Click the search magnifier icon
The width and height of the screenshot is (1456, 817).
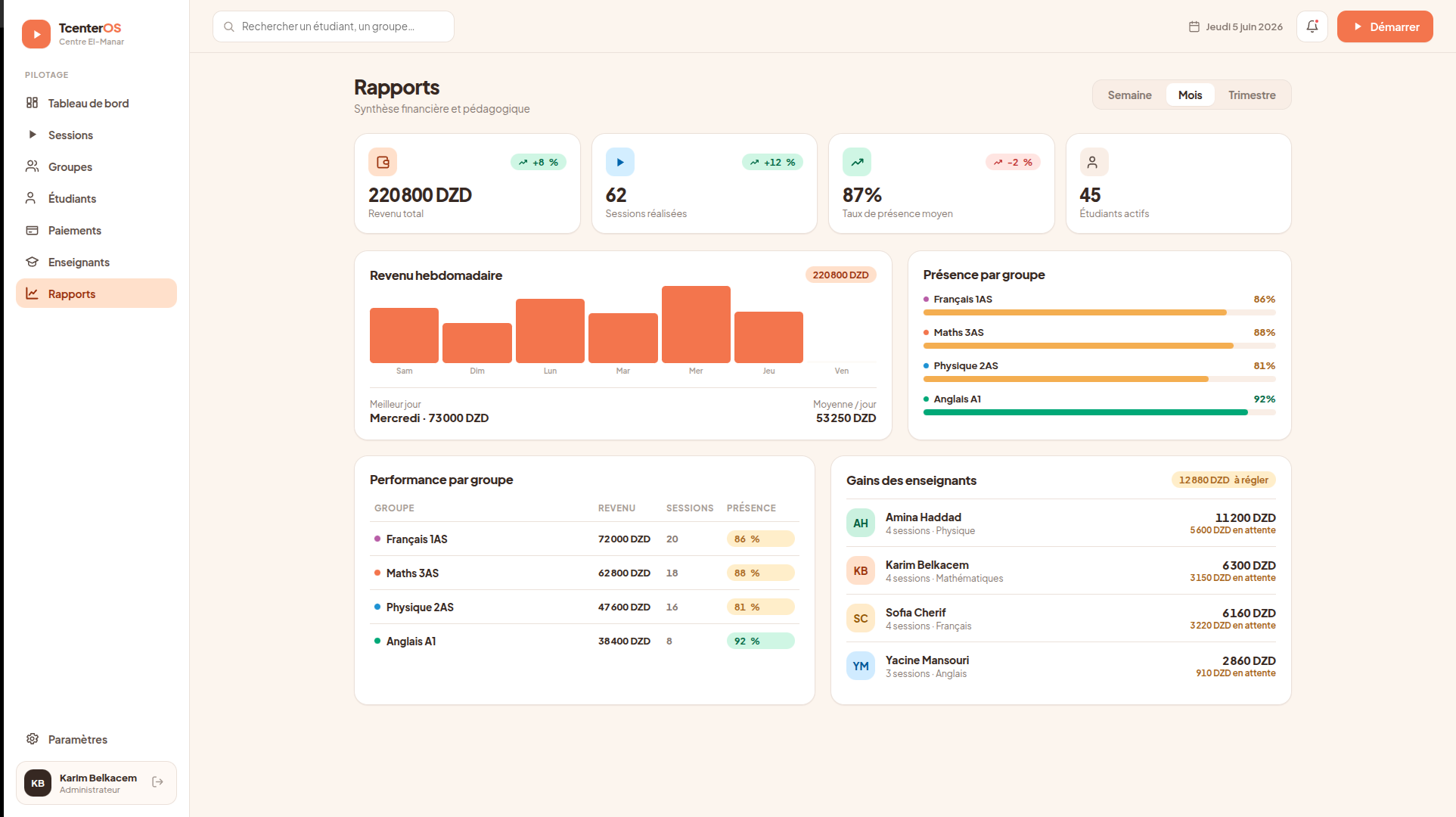pyautogui.click(x=228, y=26)
